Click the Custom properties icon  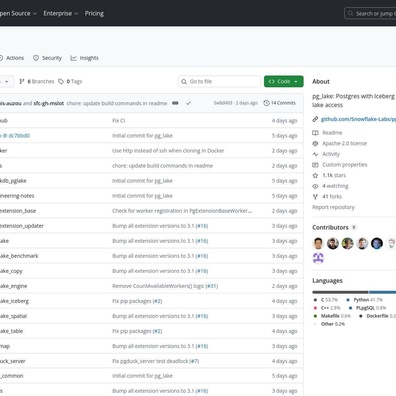coord(315,165)
